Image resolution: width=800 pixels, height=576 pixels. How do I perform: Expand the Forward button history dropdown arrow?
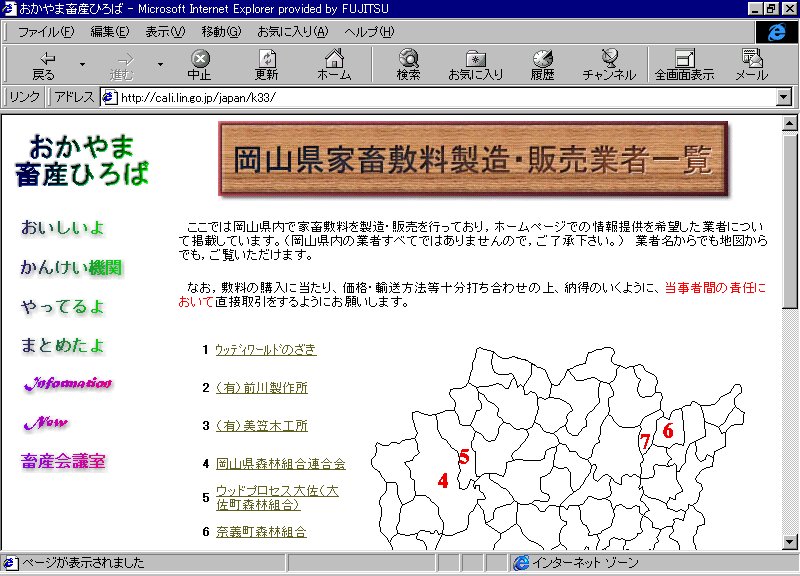[160, 65]
